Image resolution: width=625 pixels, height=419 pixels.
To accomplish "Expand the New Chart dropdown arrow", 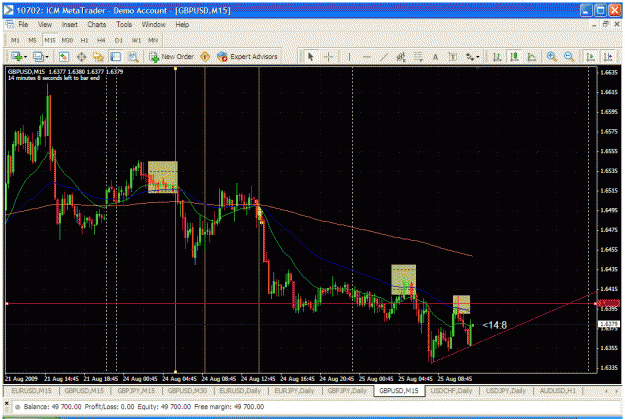I will [x=25, y=57].
